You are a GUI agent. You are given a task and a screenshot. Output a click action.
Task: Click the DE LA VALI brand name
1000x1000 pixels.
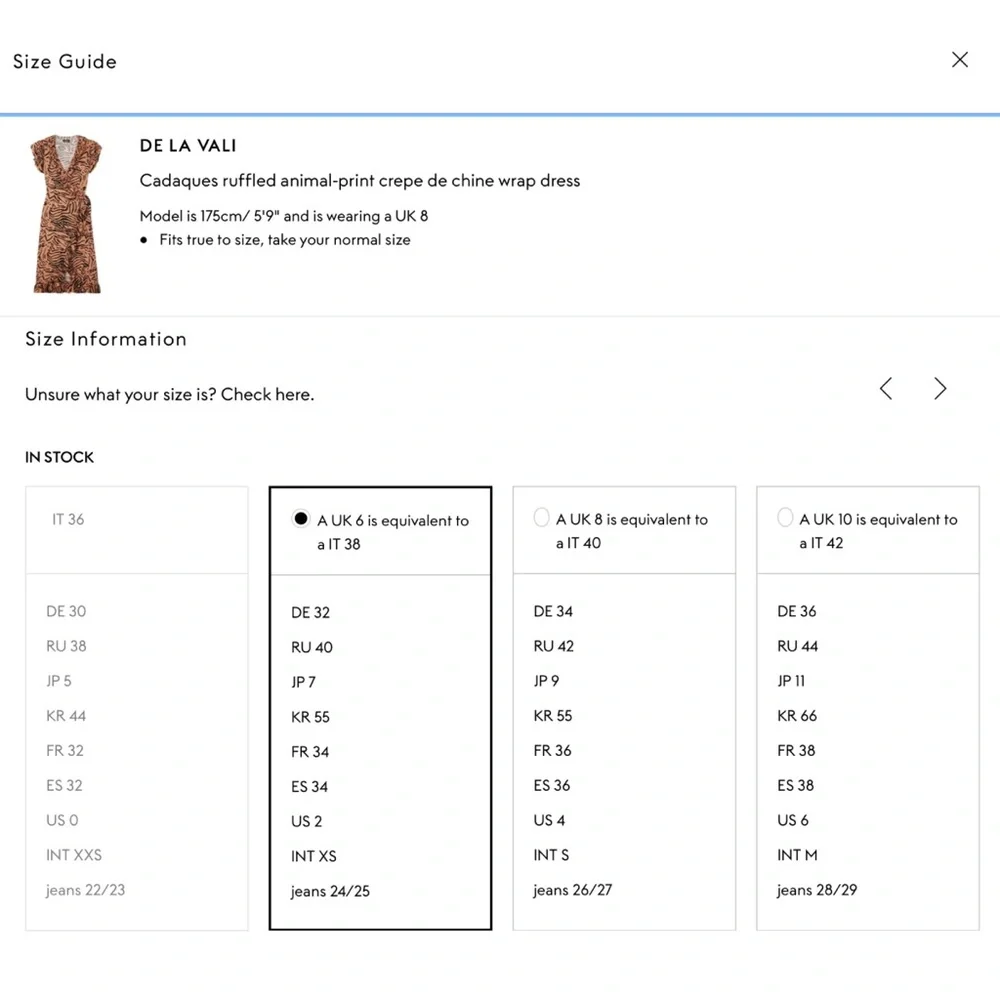[x=188, y=145]
